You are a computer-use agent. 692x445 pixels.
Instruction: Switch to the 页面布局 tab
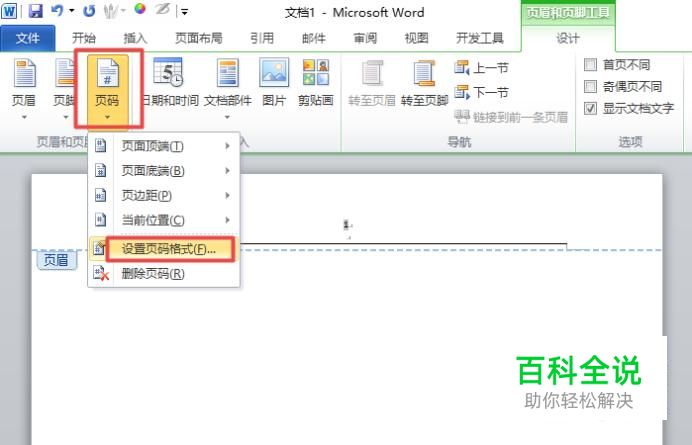[x=199, y=38]
